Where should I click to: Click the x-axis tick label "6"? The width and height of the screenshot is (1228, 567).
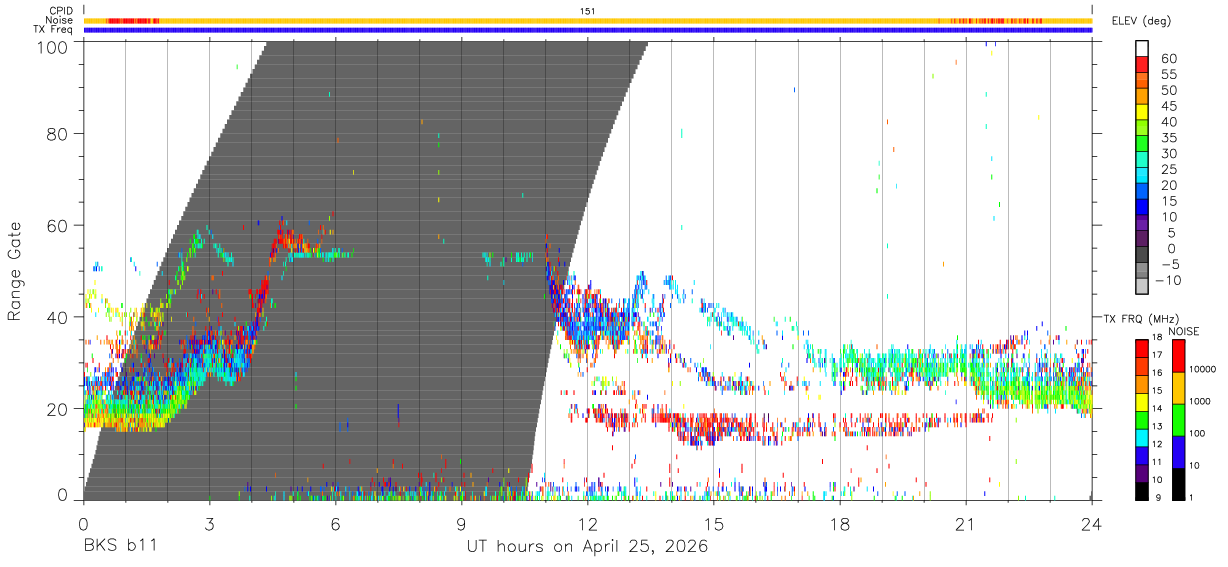(335, 523)
